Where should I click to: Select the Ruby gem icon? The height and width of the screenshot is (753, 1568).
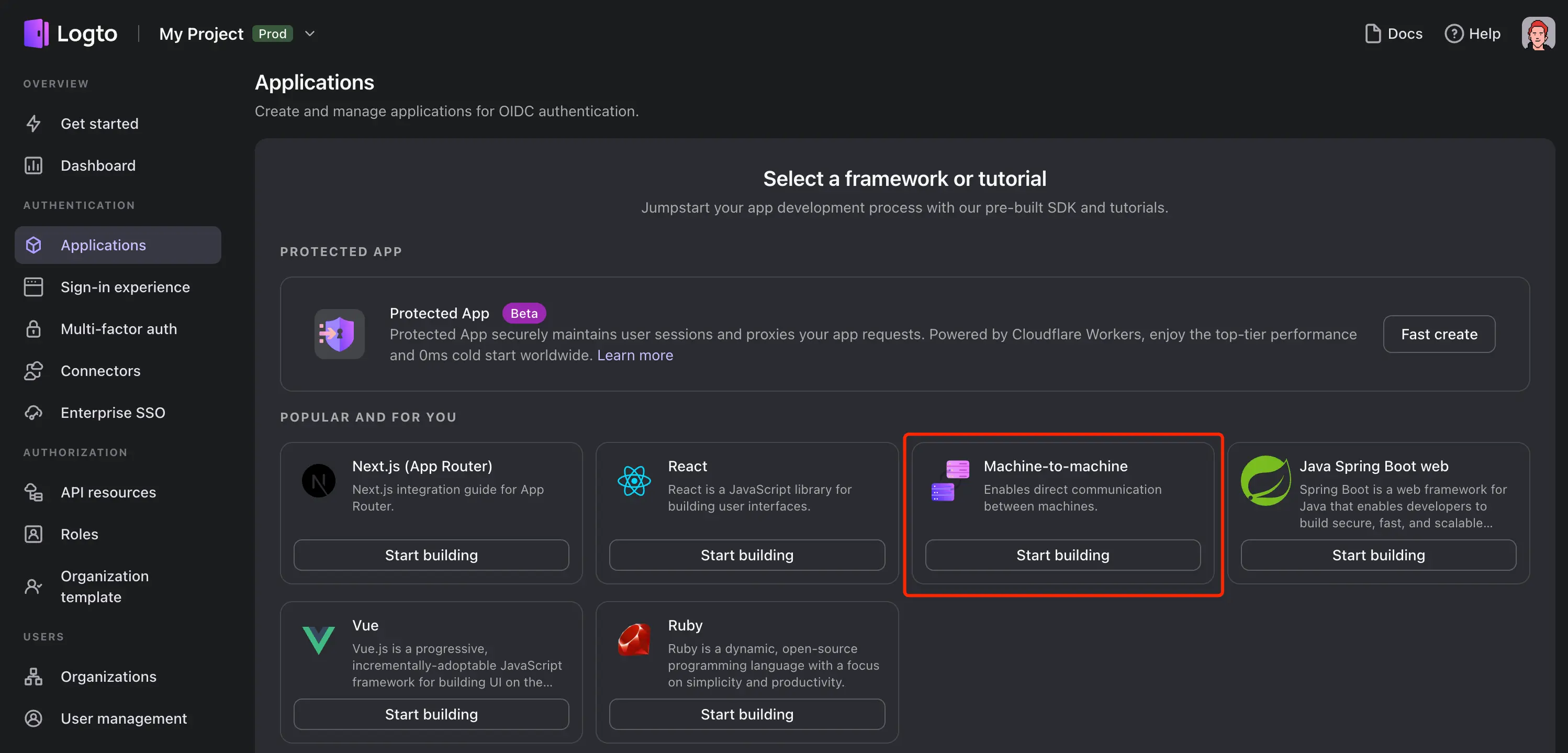(x=634, y=640)
